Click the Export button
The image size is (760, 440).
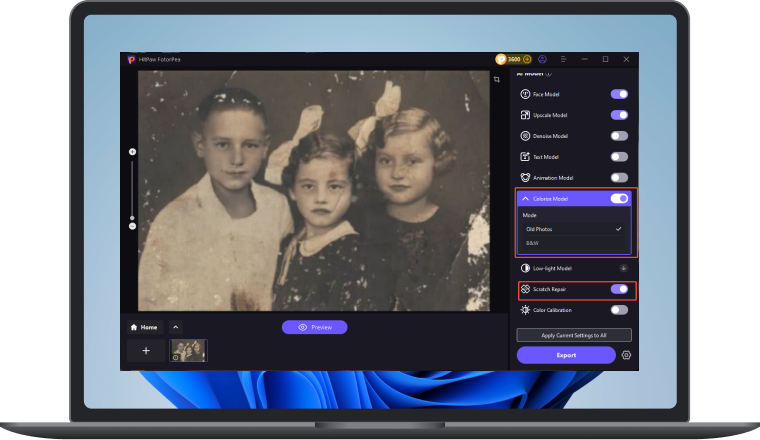click(x=565, y=355)
